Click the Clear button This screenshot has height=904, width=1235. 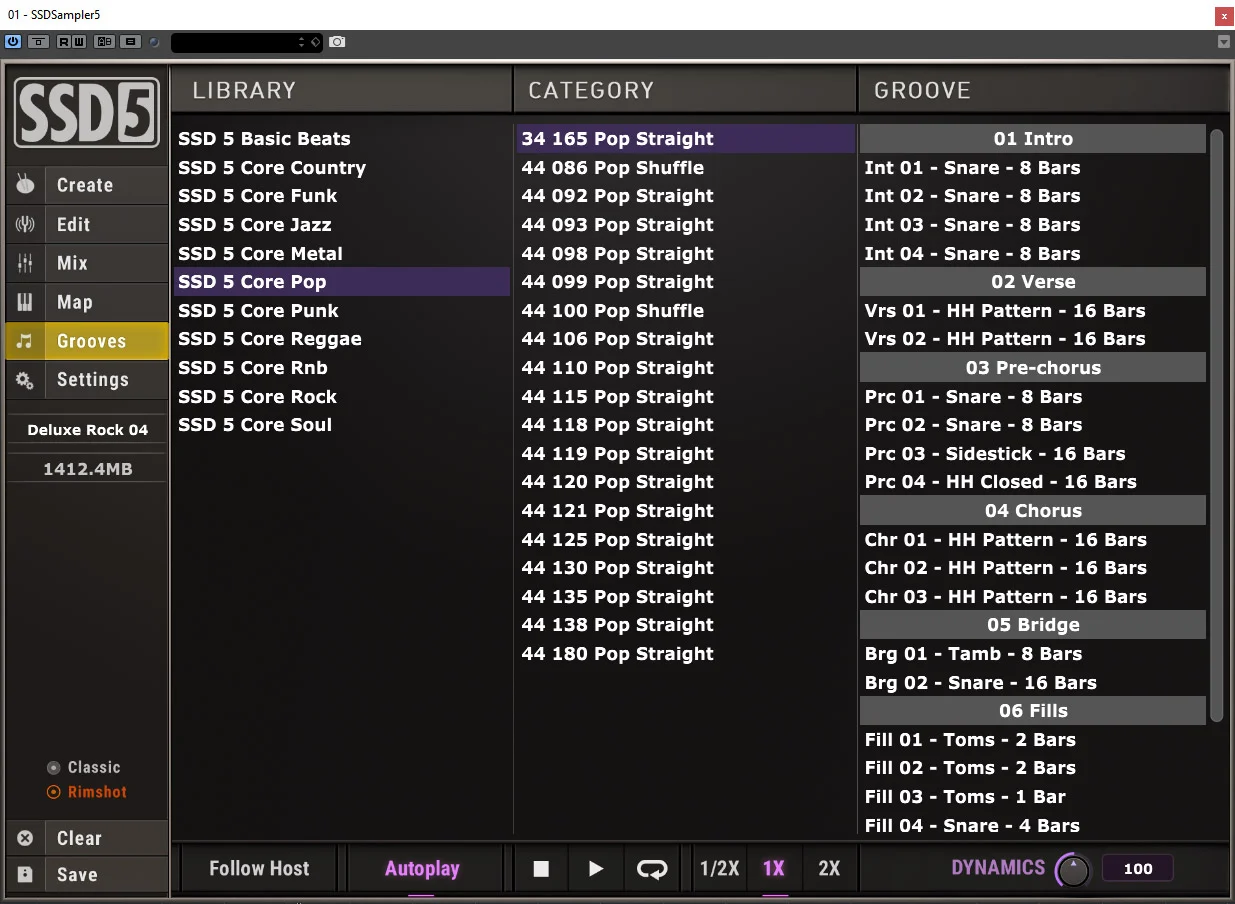[87, 838]
